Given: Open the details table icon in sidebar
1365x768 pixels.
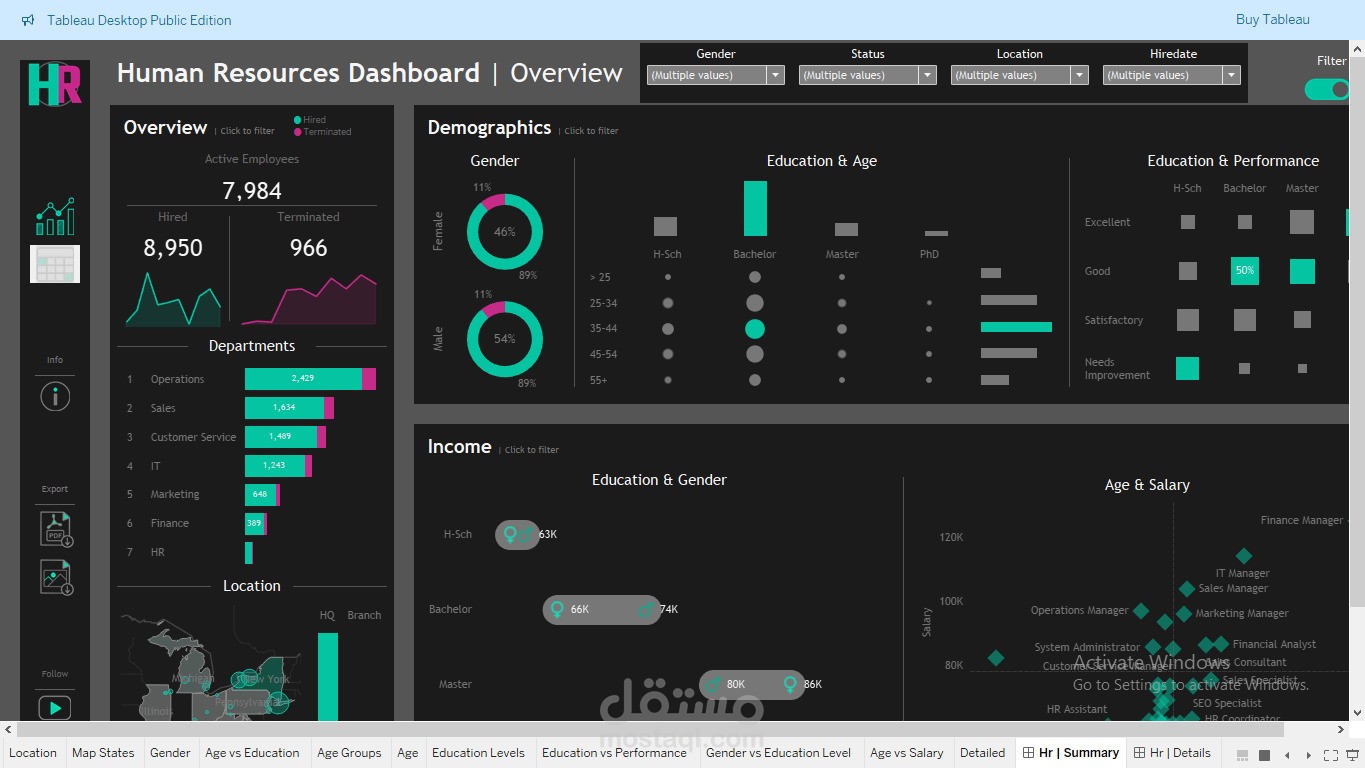Looking at the screenshot, I should tap(55, 264).
